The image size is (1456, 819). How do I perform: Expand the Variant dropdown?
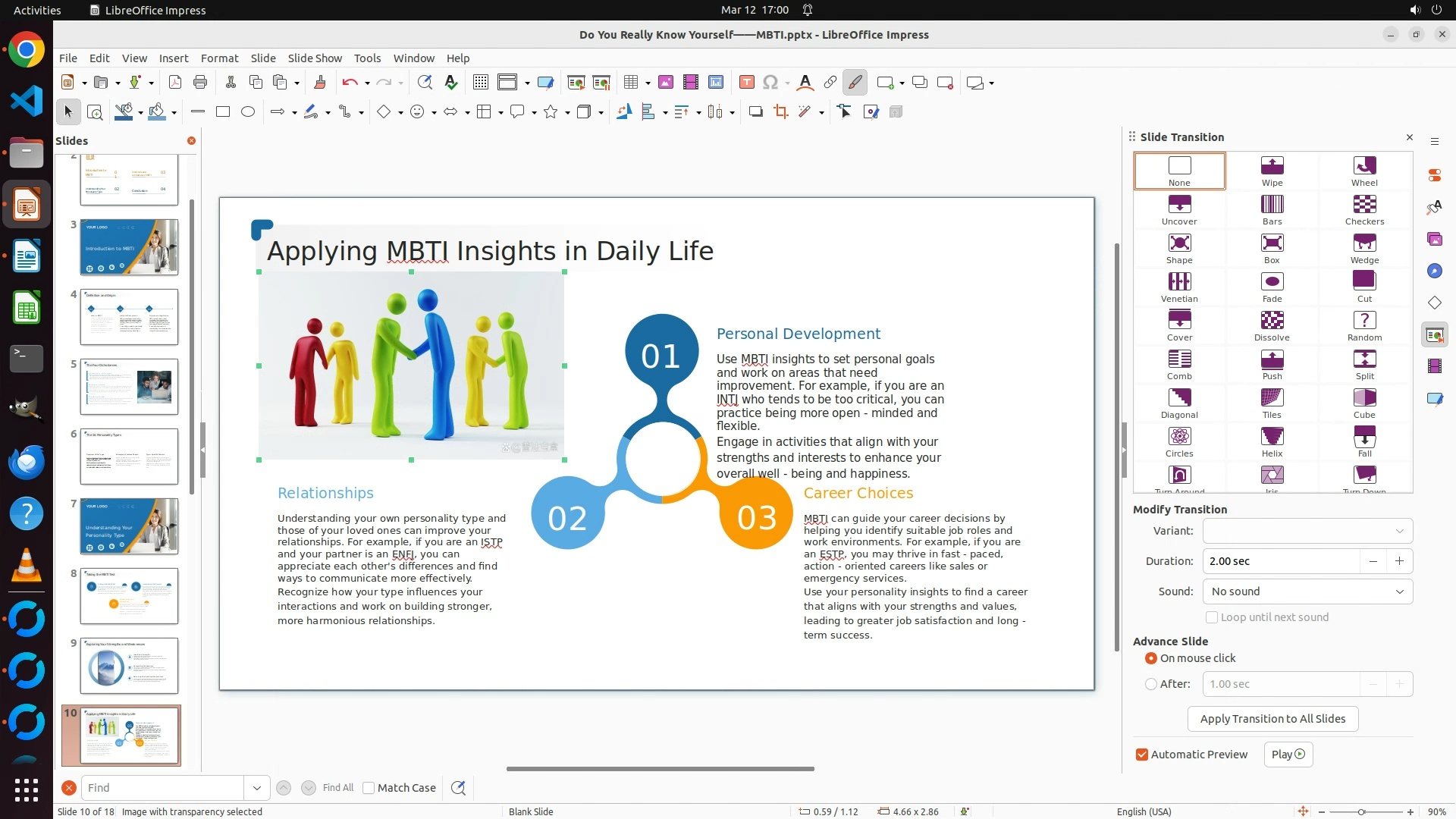(x=1307, y=531)
